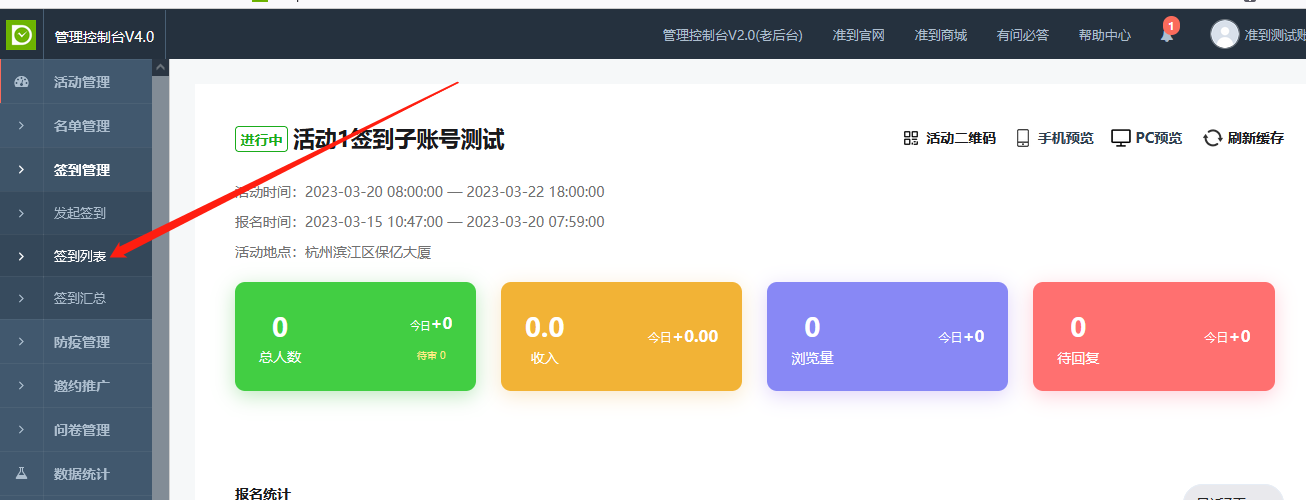The height and width of the screenshot is (500, 1306).
Task: Open the 防疫管理 sidebar menu
Action: coord(82,342)
